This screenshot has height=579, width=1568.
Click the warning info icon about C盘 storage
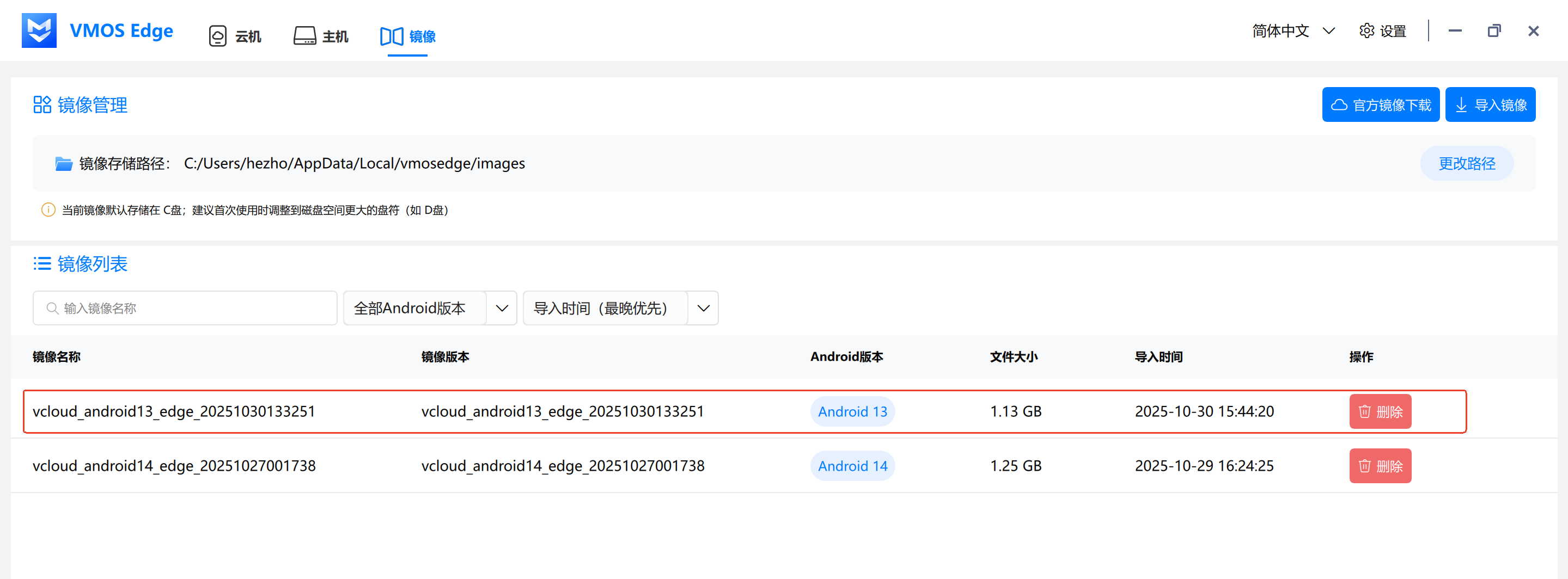click(x=48, y=210)
